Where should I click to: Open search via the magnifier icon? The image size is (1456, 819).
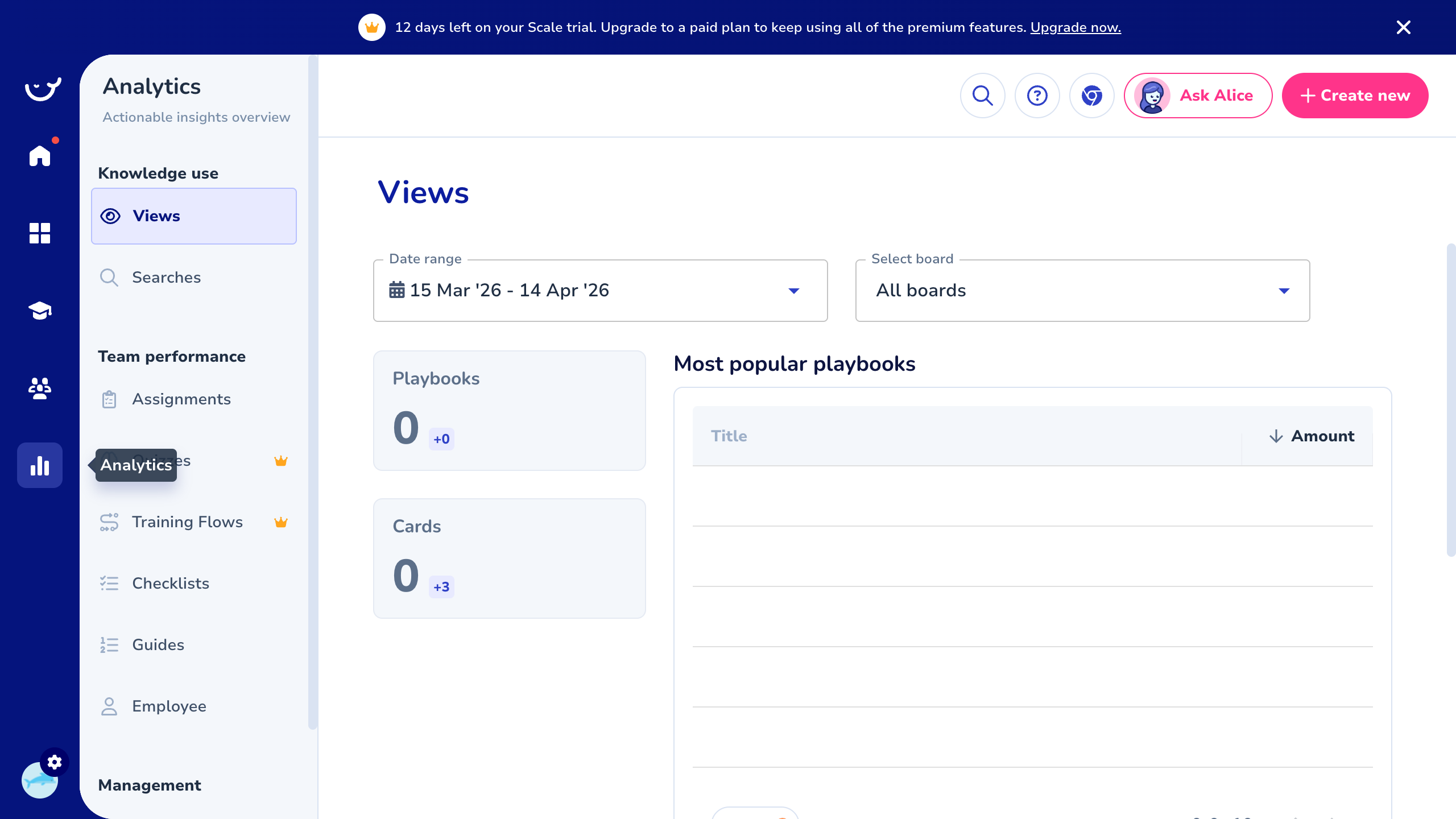pos(982,96)
